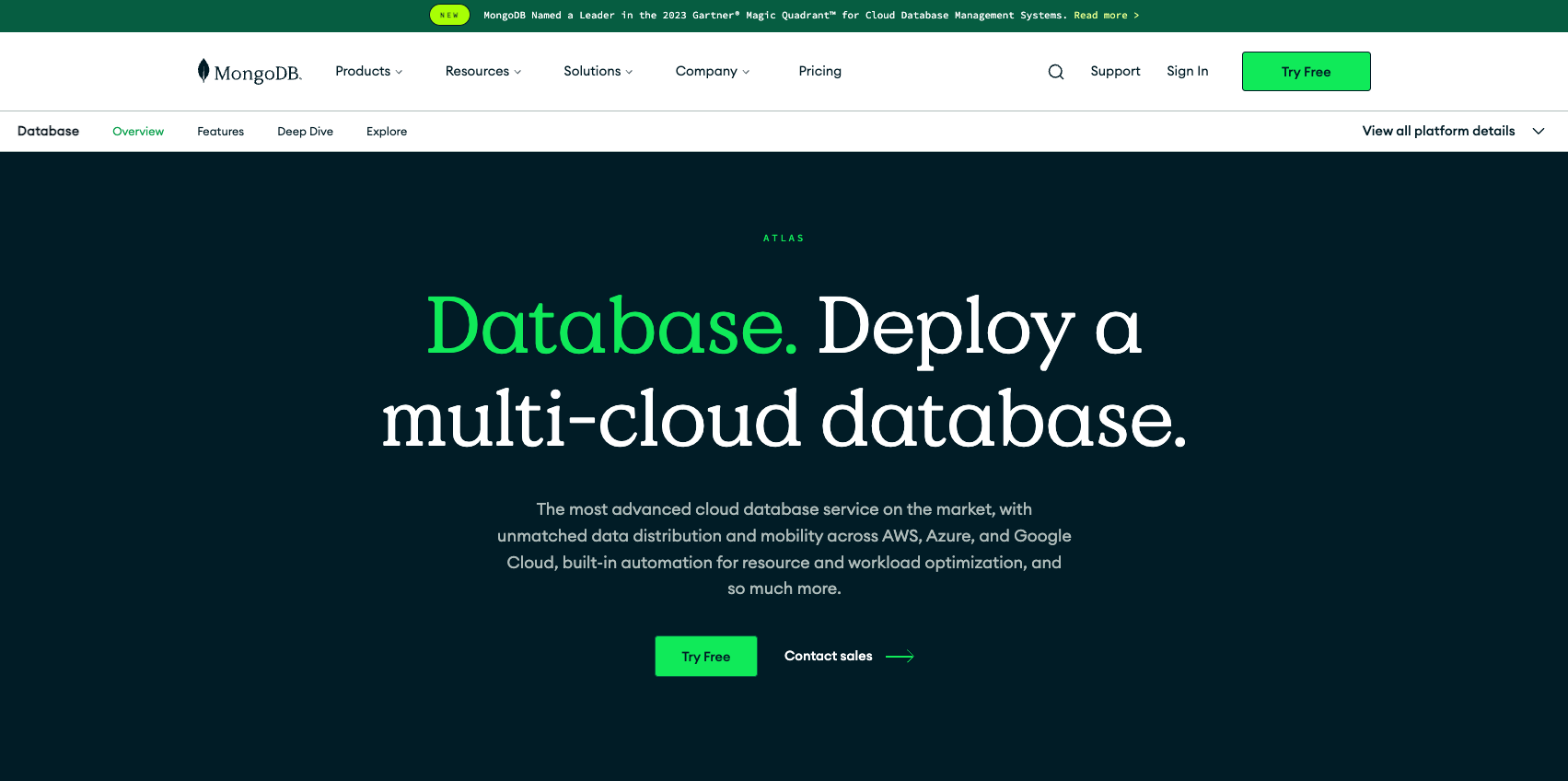Click the Try Free button in hero
The height and width of the screenshot is (781, 1568).
[706, 657]
